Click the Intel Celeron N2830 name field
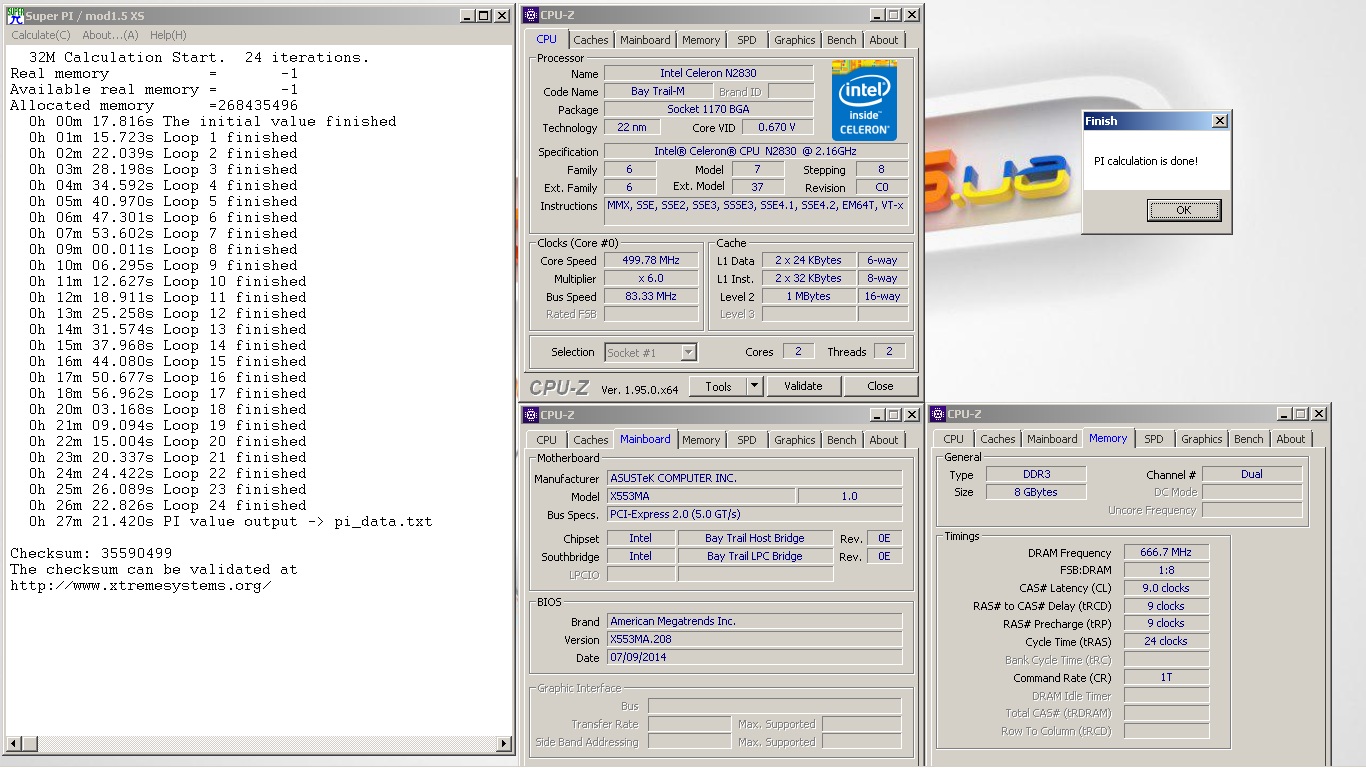 tap(708, 73)
